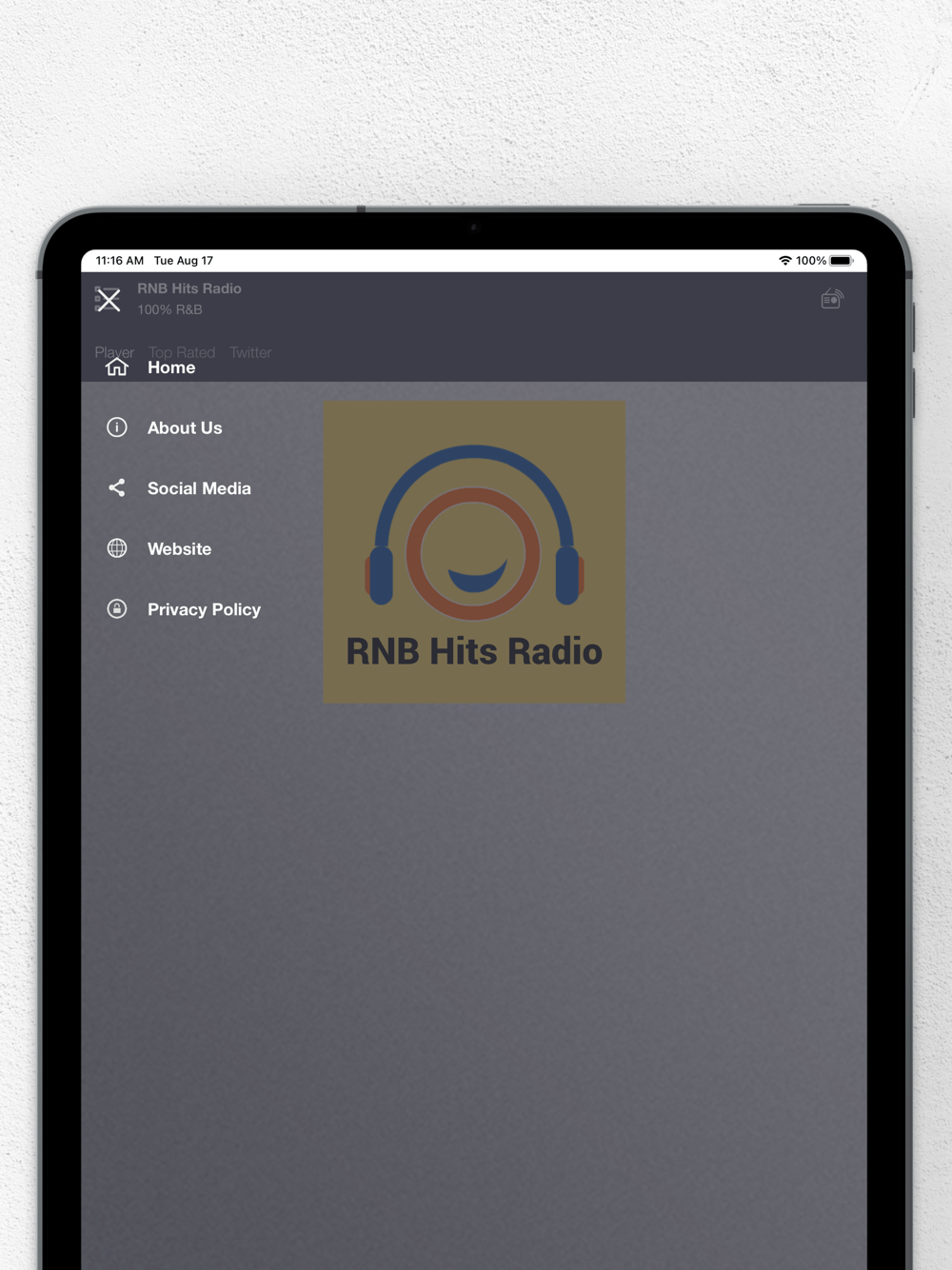Open the Privacy Policy menu entry
The image size is (952, 1270).
pyautogui.click(x=204, y=609)
